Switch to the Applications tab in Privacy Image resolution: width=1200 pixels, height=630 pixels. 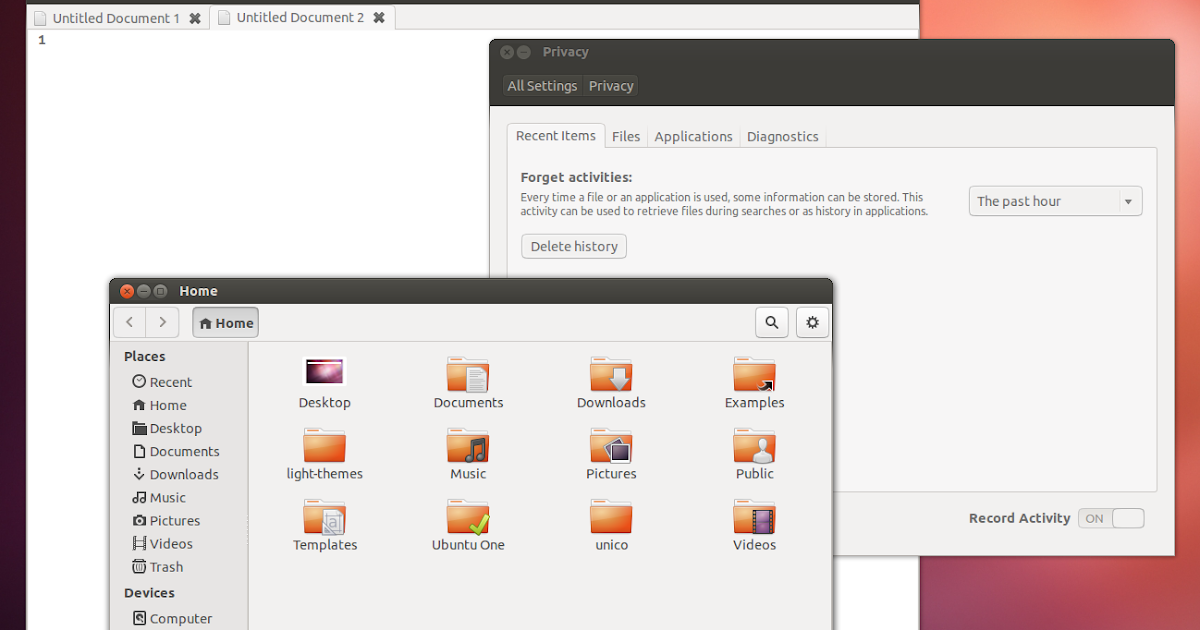[693, 136]
